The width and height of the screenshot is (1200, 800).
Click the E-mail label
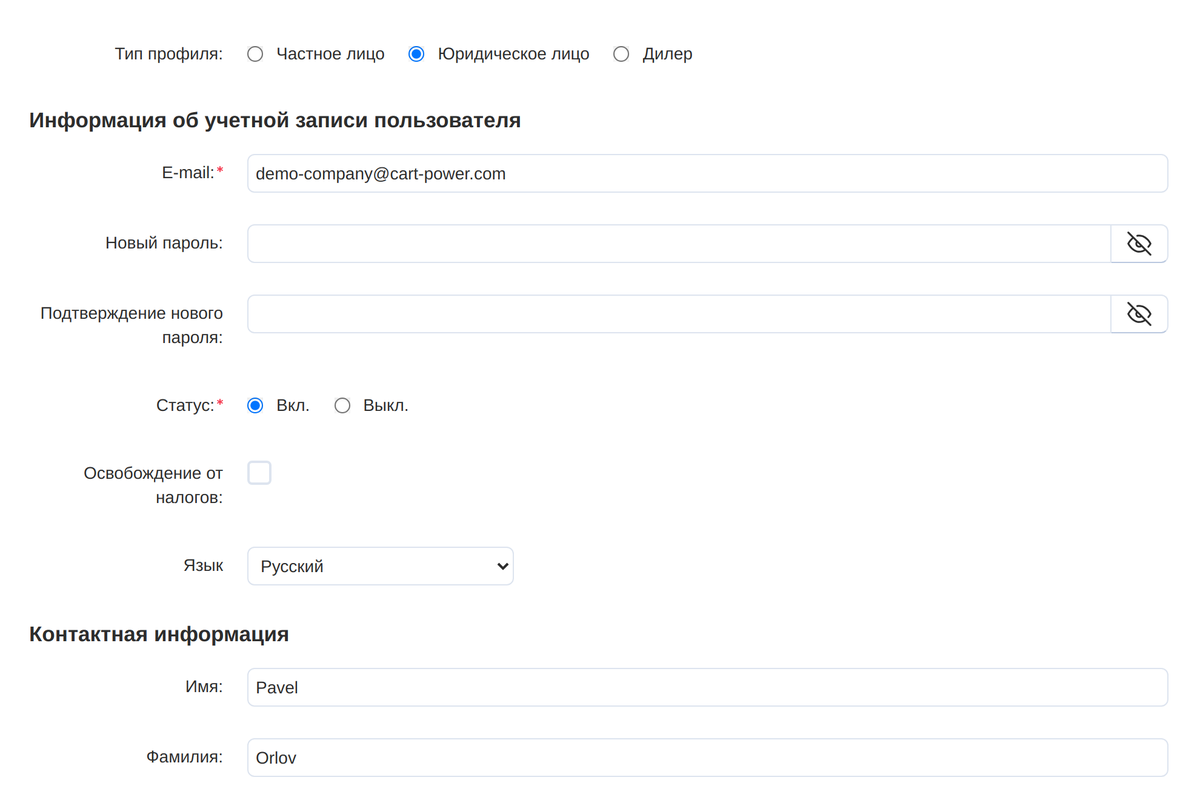click(188, 172)
